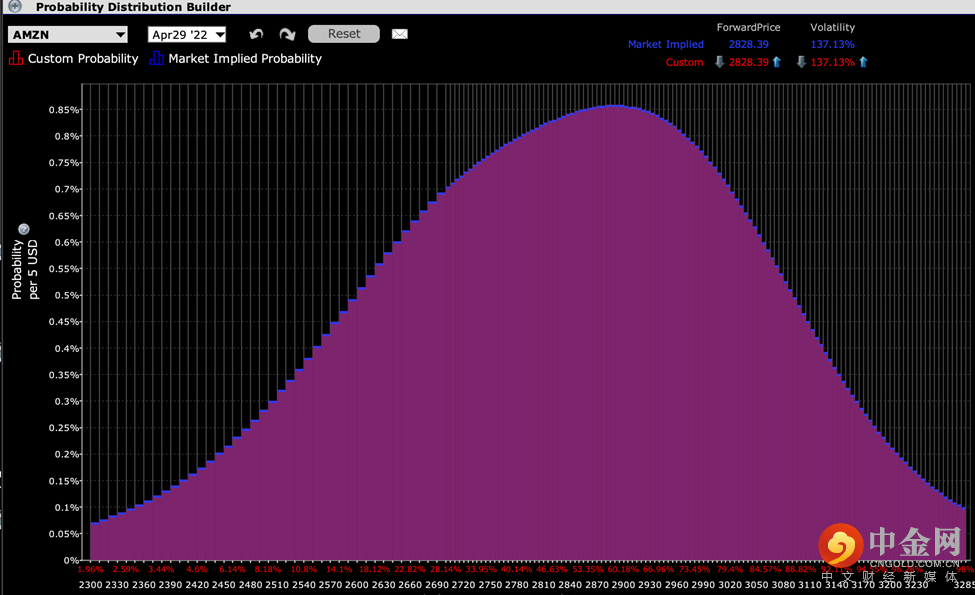
Task: Click the Custom row label in red
Action: [x=684, y=62]
